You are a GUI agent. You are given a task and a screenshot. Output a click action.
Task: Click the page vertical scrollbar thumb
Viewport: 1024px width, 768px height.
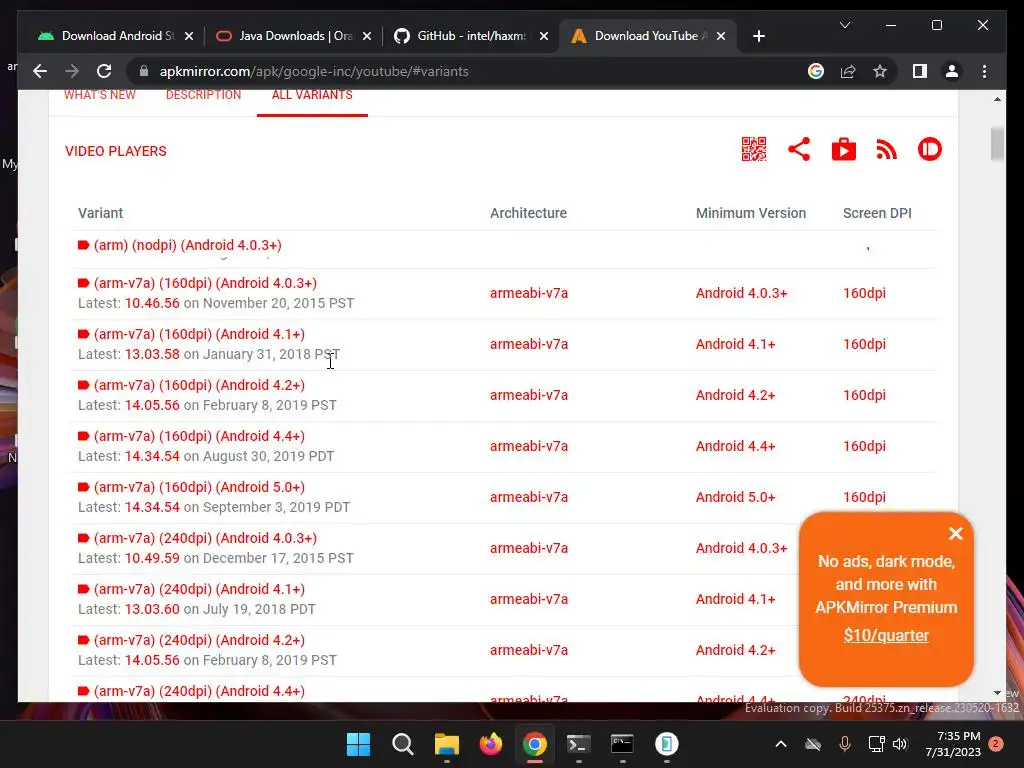[x=997, y=144]
